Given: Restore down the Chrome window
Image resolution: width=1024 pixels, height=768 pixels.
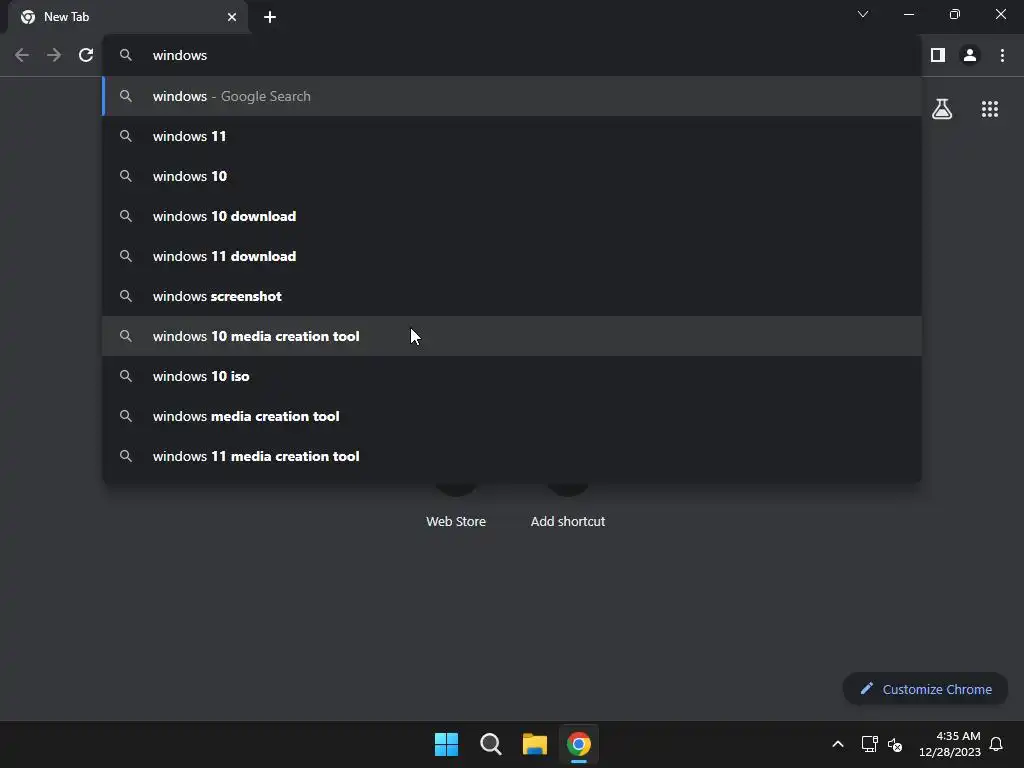Looking at the screenshot, I should [x=955, y=14].
